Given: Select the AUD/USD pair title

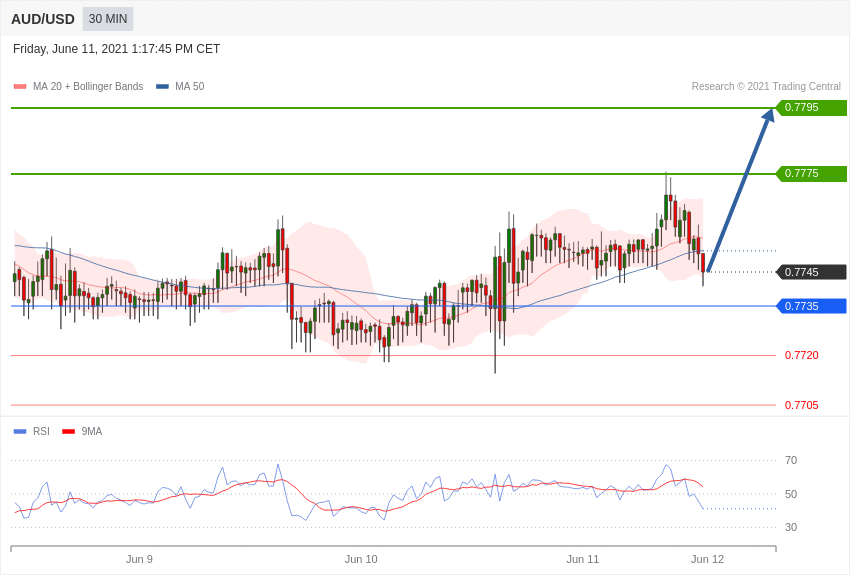Looking at the screenshot, I should click(43, 20).
